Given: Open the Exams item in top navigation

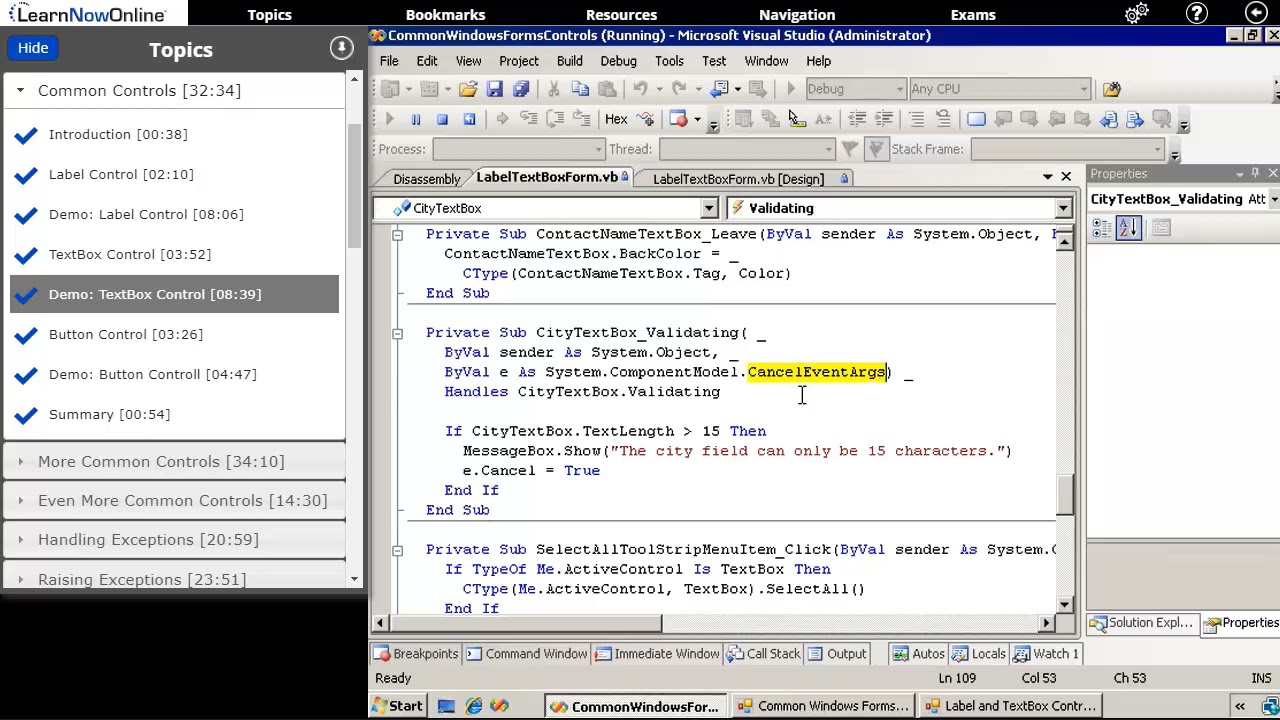Looking at the screenshot, I should coord(973,14).
